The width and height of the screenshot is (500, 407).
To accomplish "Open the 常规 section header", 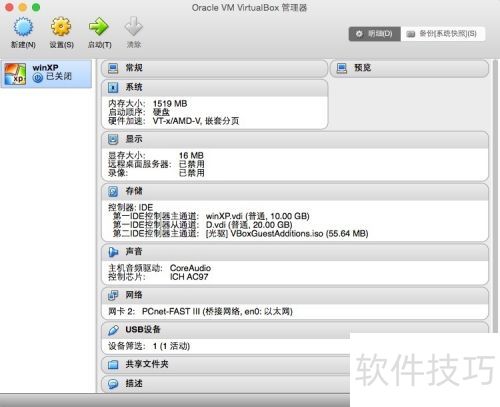I will point(214,68).
